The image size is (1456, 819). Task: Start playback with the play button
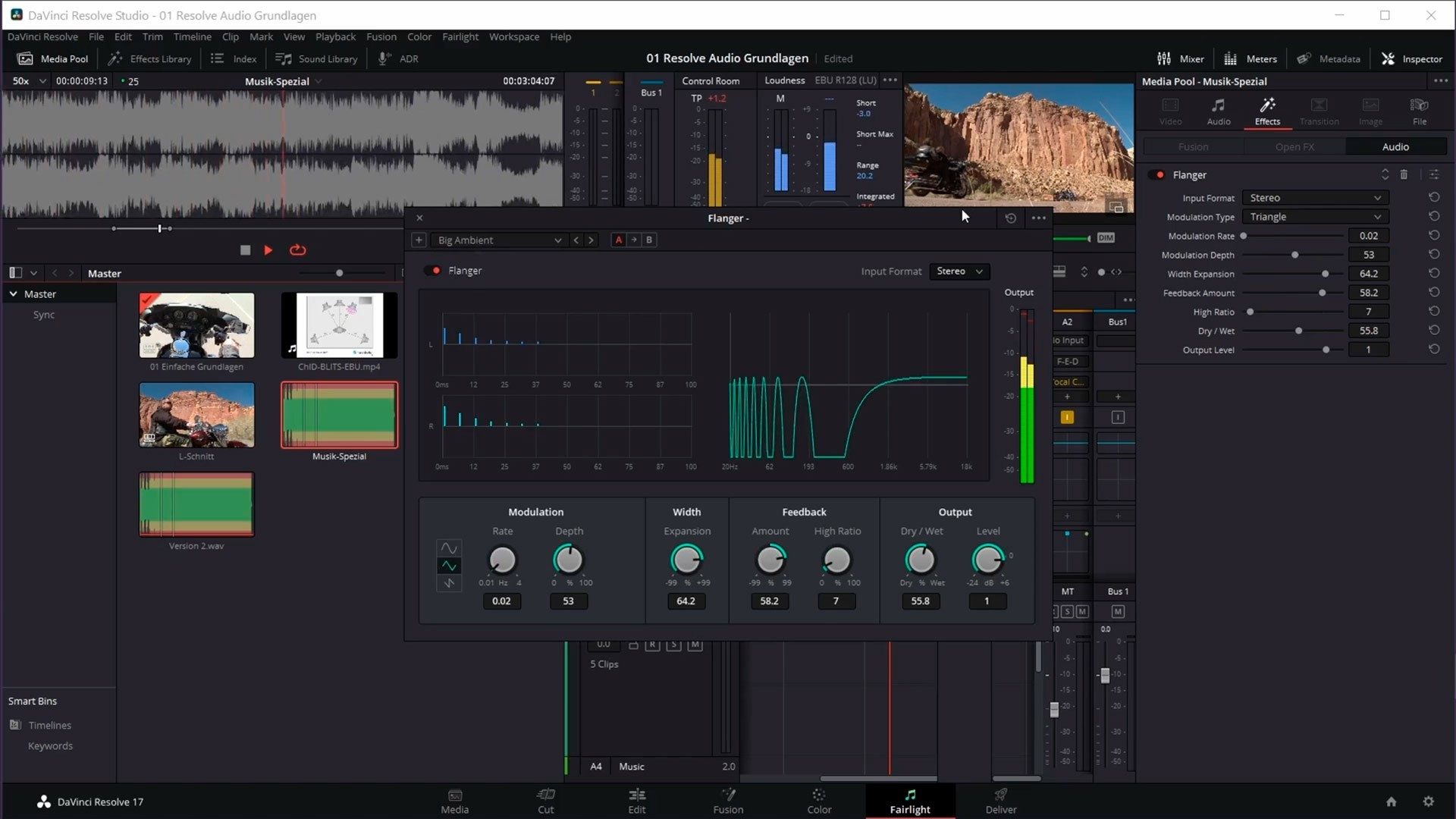pos(268,249)
